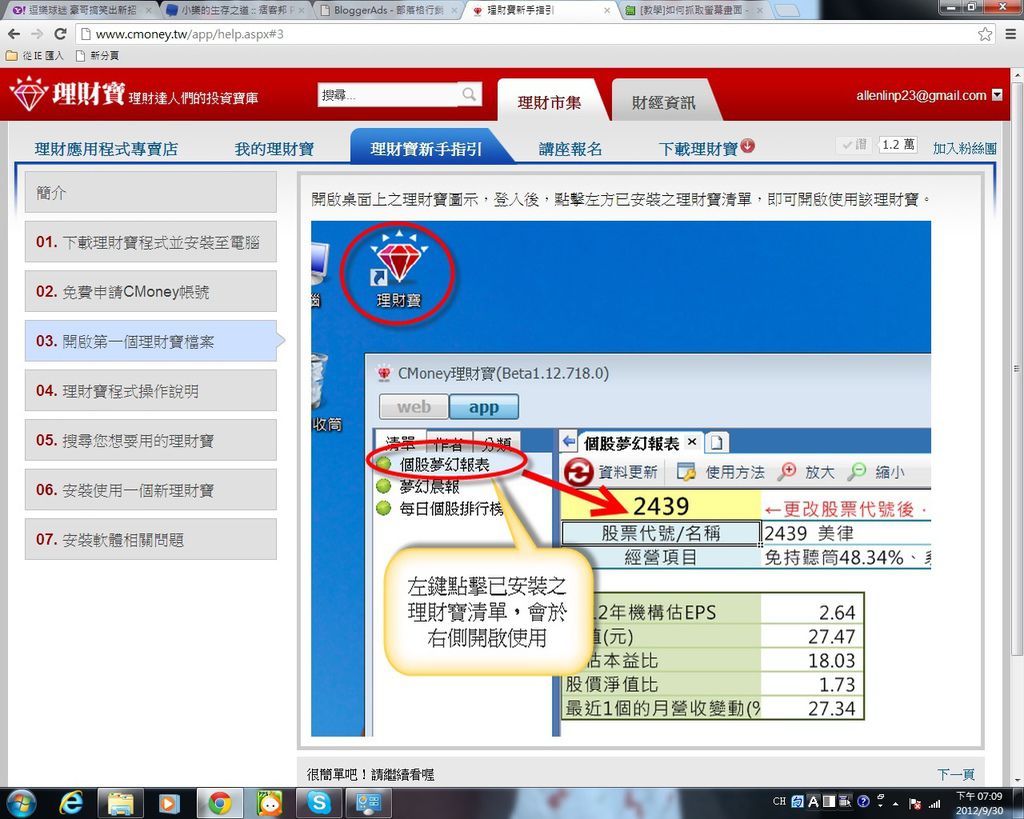Viewport: 1024px width, 819px height.
Task: Launch Internet Explorer from the taskbar
Action: click(71, 803)
